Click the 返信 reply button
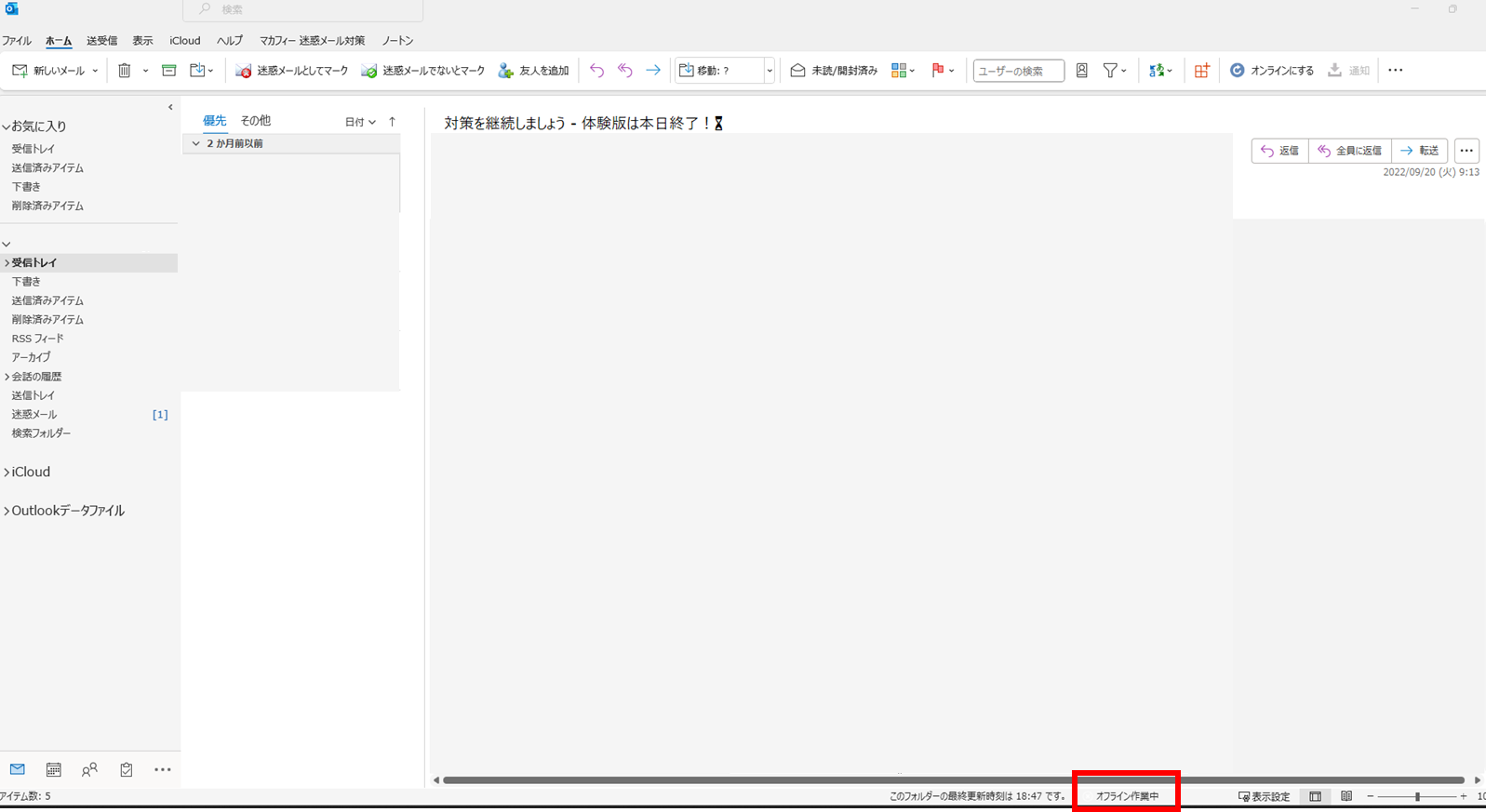The image size is (1486, 812). (x=1279, y=151)
